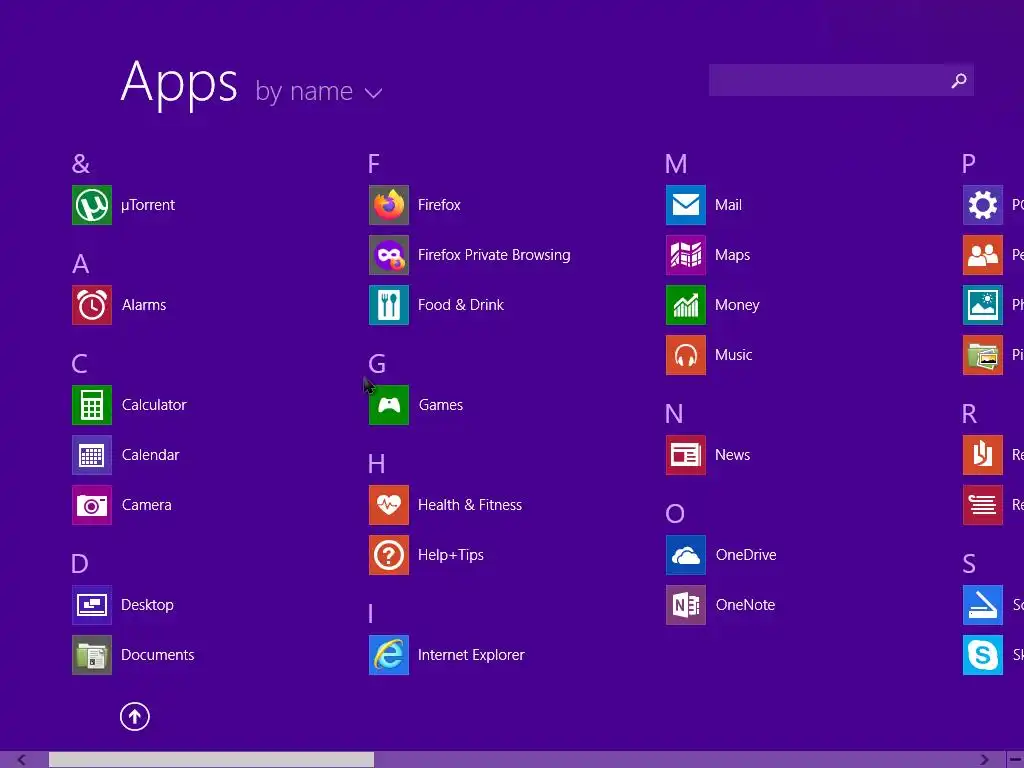Open the Food & Drink icon

389,305
